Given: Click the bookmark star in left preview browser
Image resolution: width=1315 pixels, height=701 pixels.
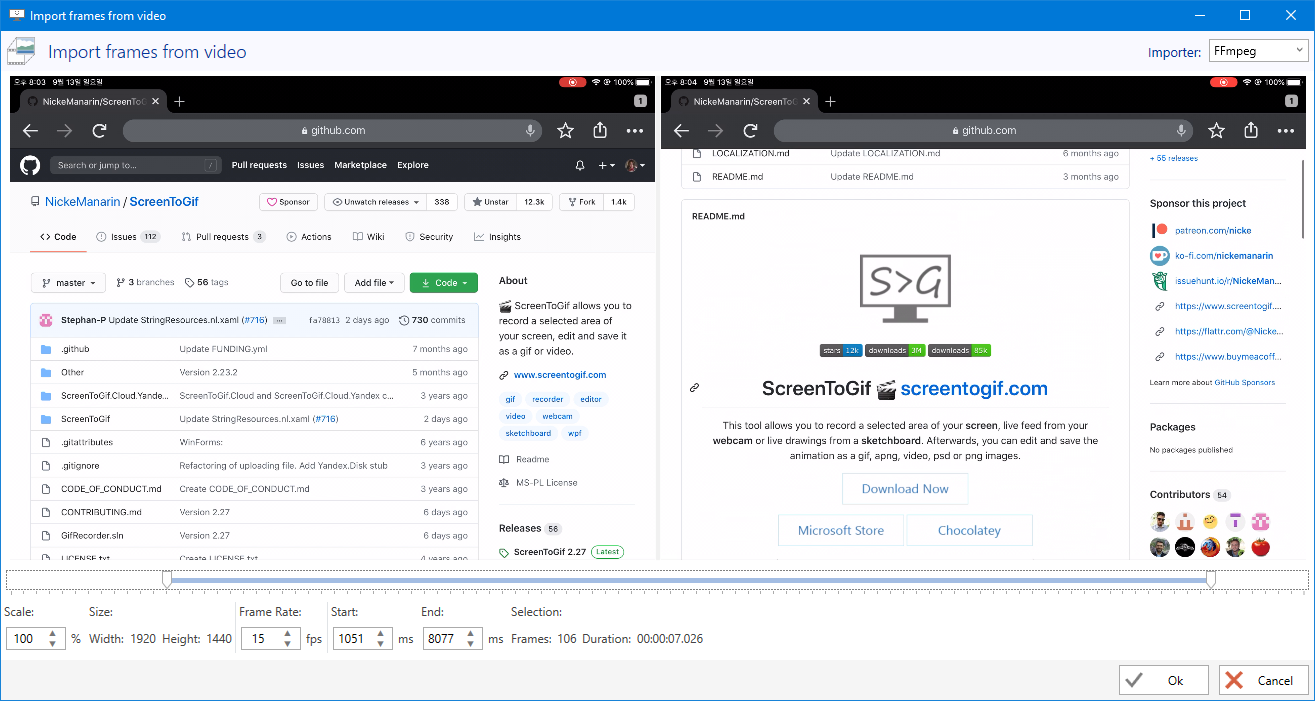Looking at the screenshot, I should click(x=565, y=130).
